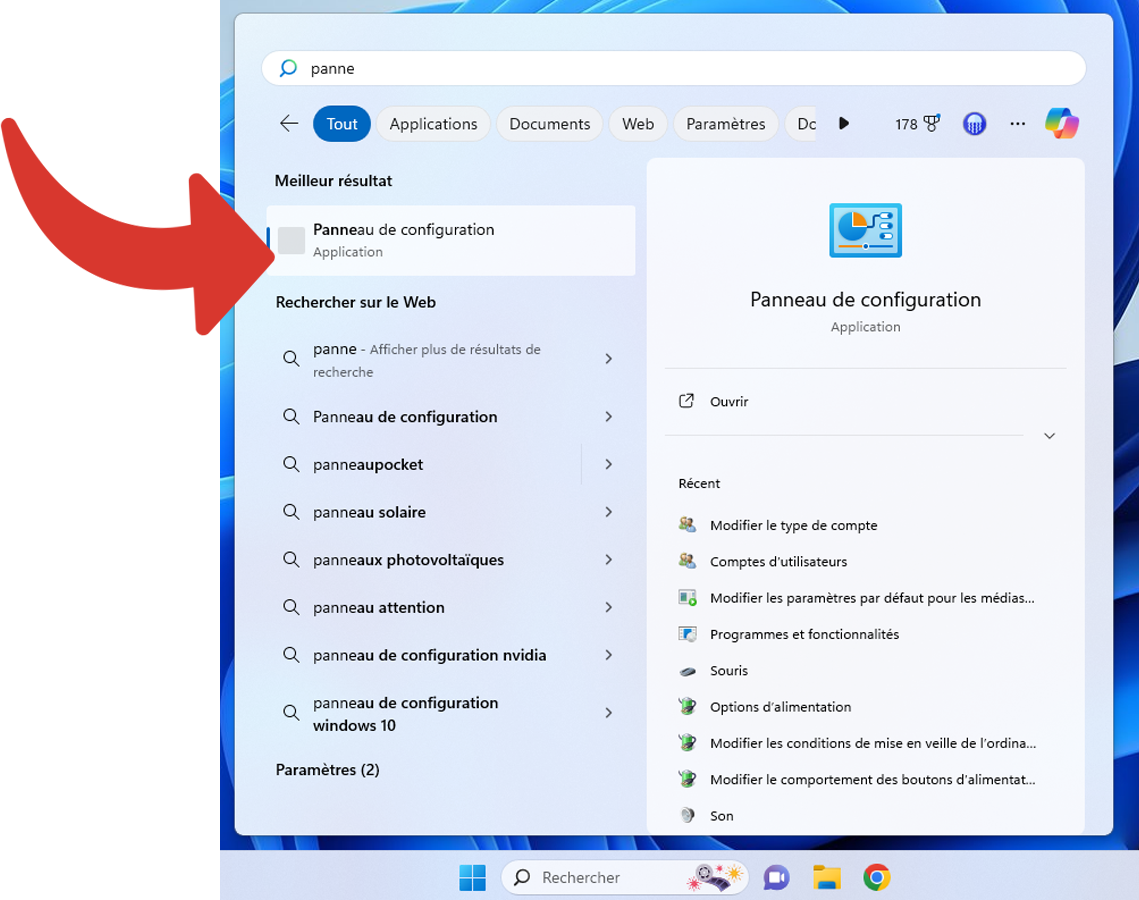Select suggestion 'panneau de configuration nvidia'
1139x900 pixels.
pyautogui.click(x=429, y=655)
